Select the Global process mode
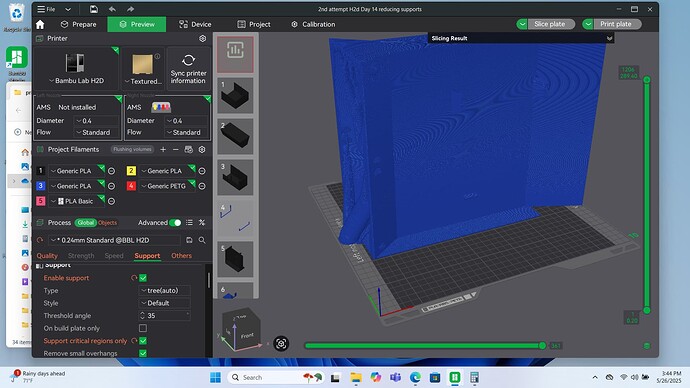Image resolution: width=690 pixels, height=388 pixels. click(x=86, y=223)
